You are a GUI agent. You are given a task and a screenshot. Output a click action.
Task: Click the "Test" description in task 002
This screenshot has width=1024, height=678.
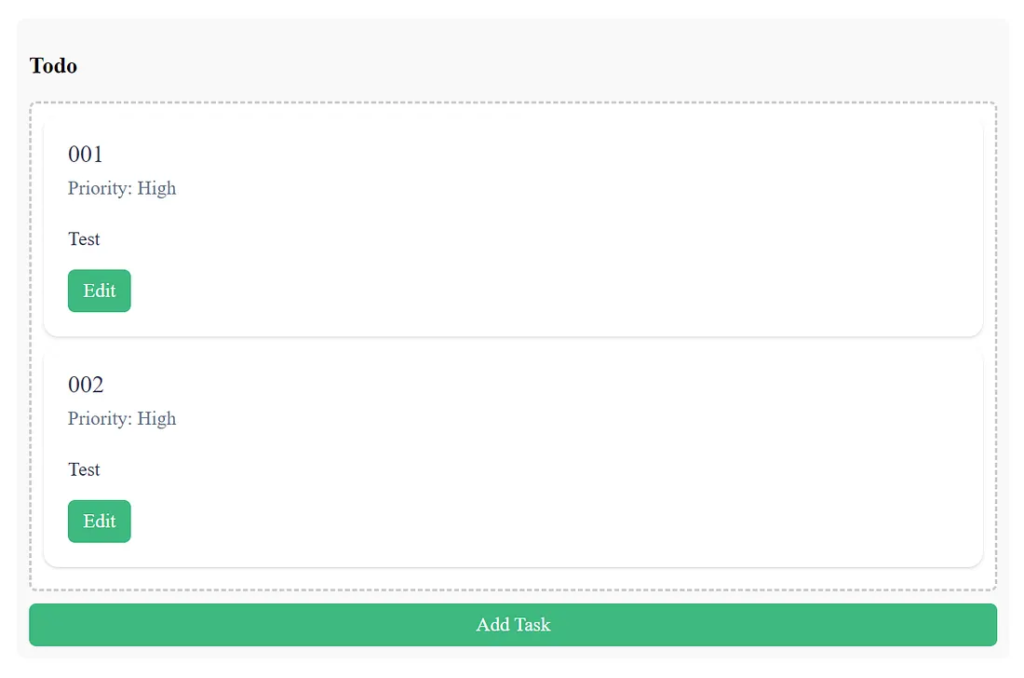click(84, 470)
